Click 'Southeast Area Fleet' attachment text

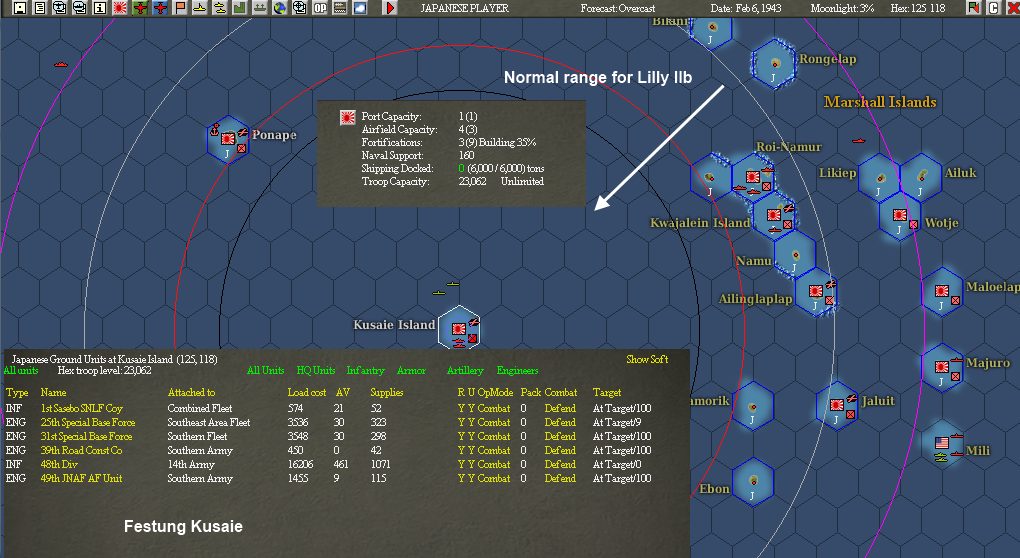(x=209, y=422)
